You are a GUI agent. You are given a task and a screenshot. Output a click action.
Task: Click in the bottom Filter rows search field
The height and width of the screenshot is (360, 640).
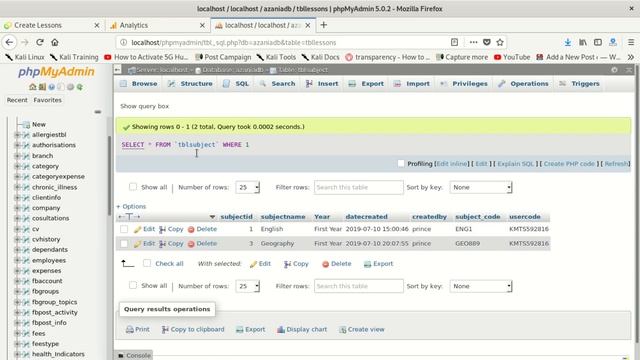click(x=359, y=286)
